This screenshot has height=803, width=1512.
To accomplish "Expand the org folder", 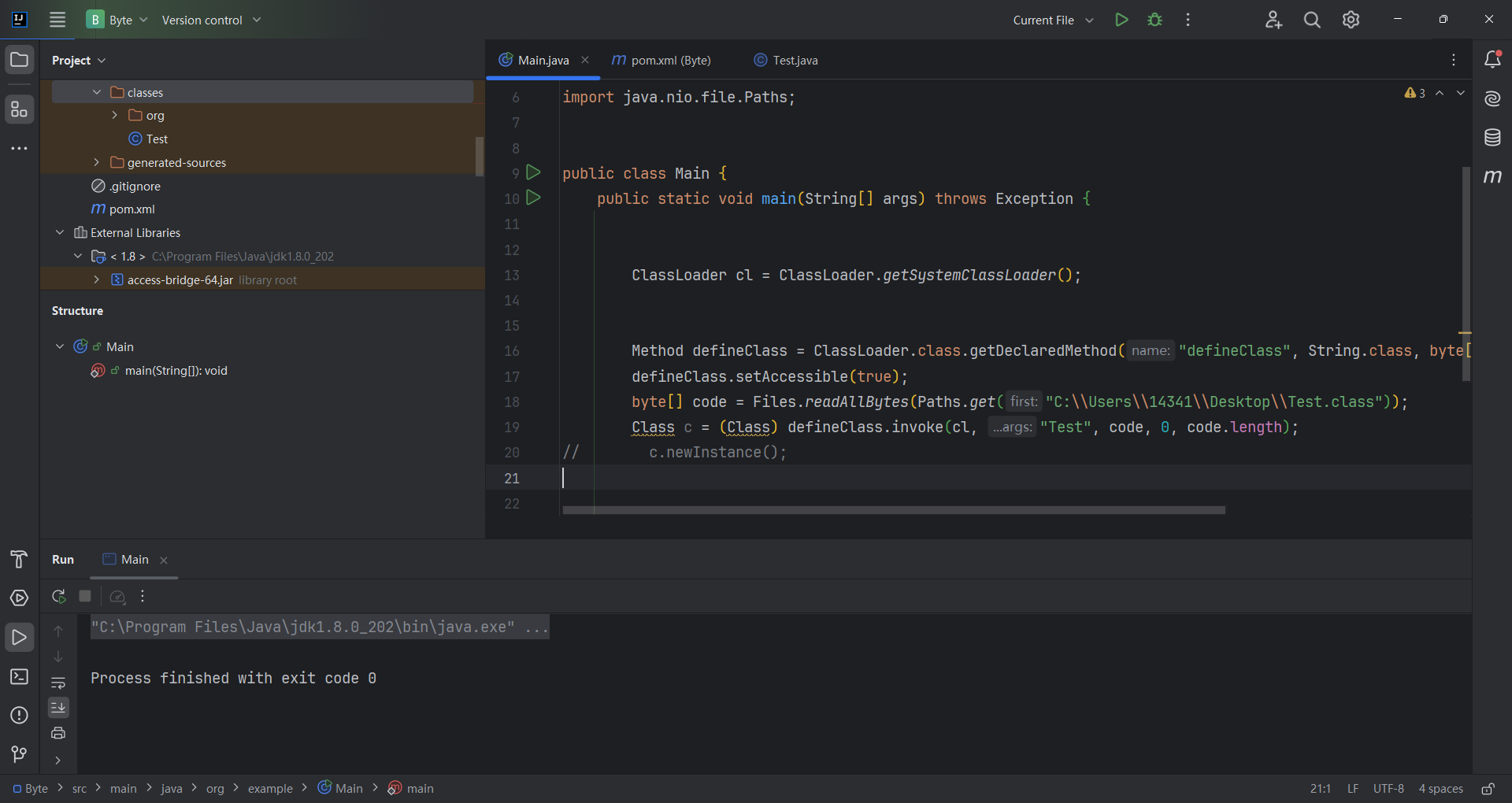I will tap(115, 115).
